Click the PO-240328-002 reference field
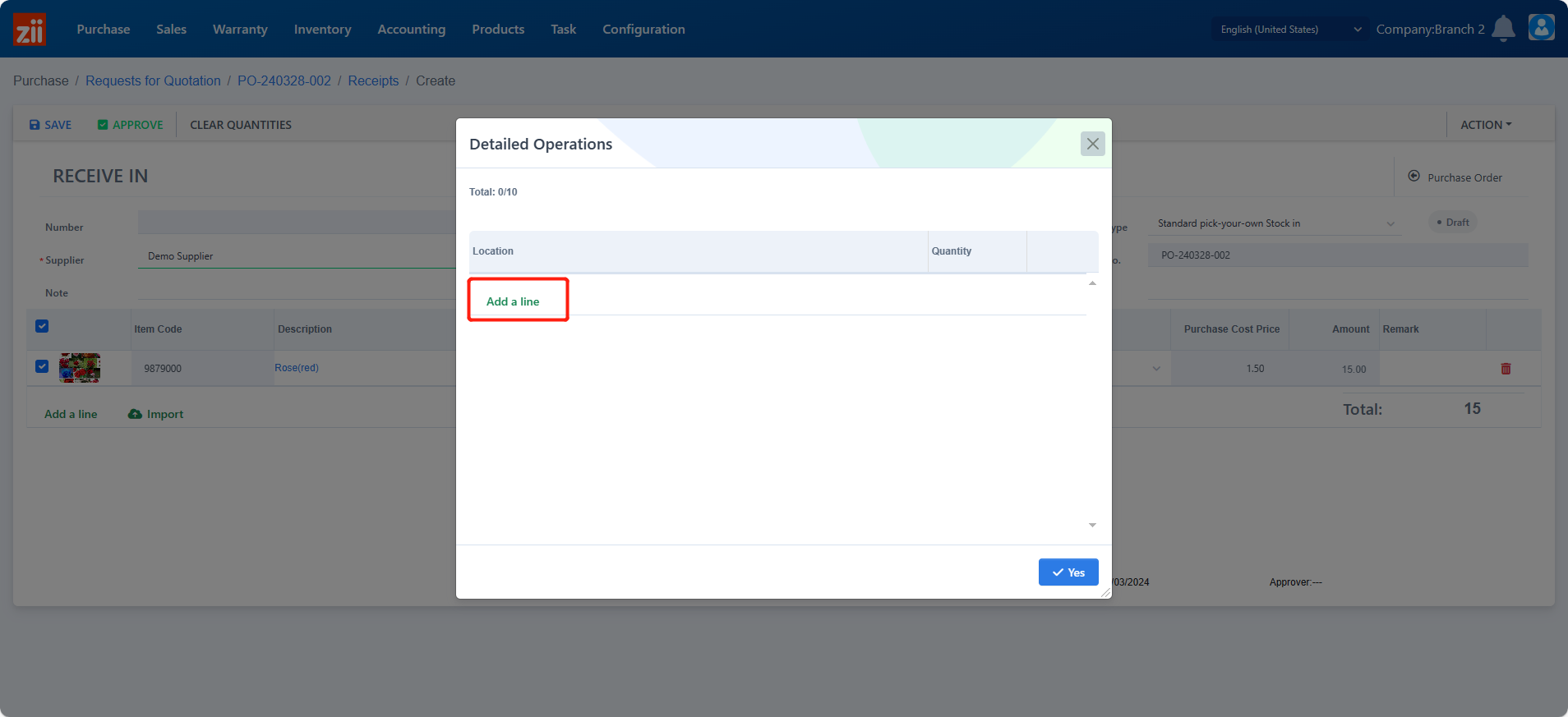 [1338, 255]
